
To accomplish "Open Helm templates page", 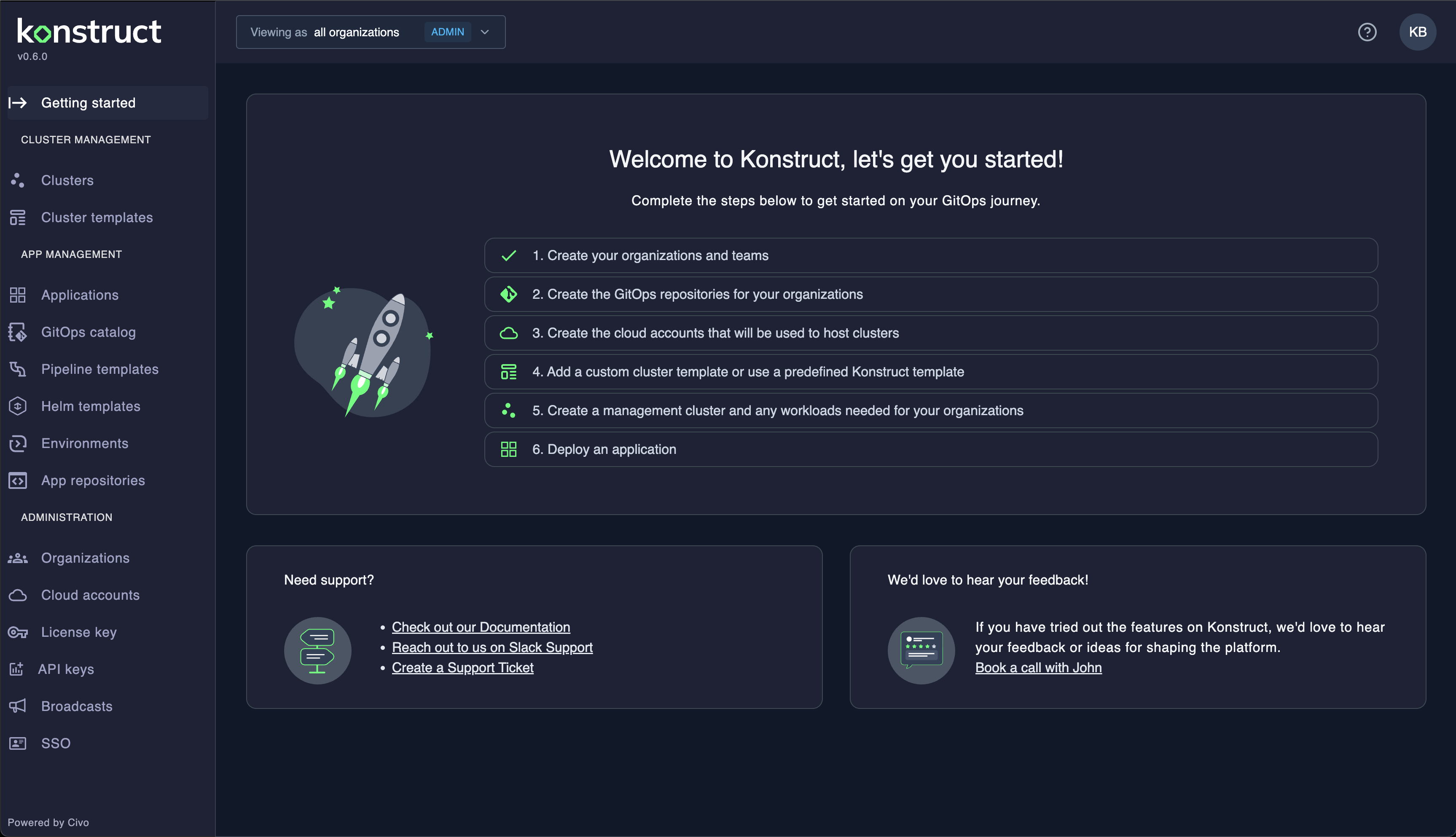I will click(107, 406).
